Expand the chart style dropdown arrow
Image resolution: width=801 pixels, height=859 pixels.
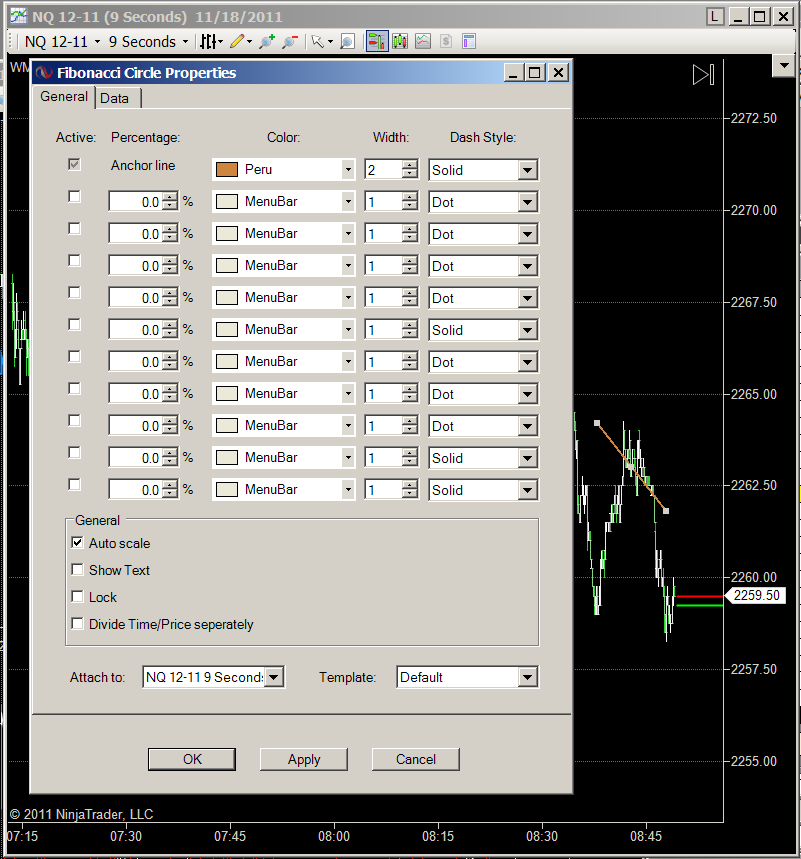click(220, 42)
